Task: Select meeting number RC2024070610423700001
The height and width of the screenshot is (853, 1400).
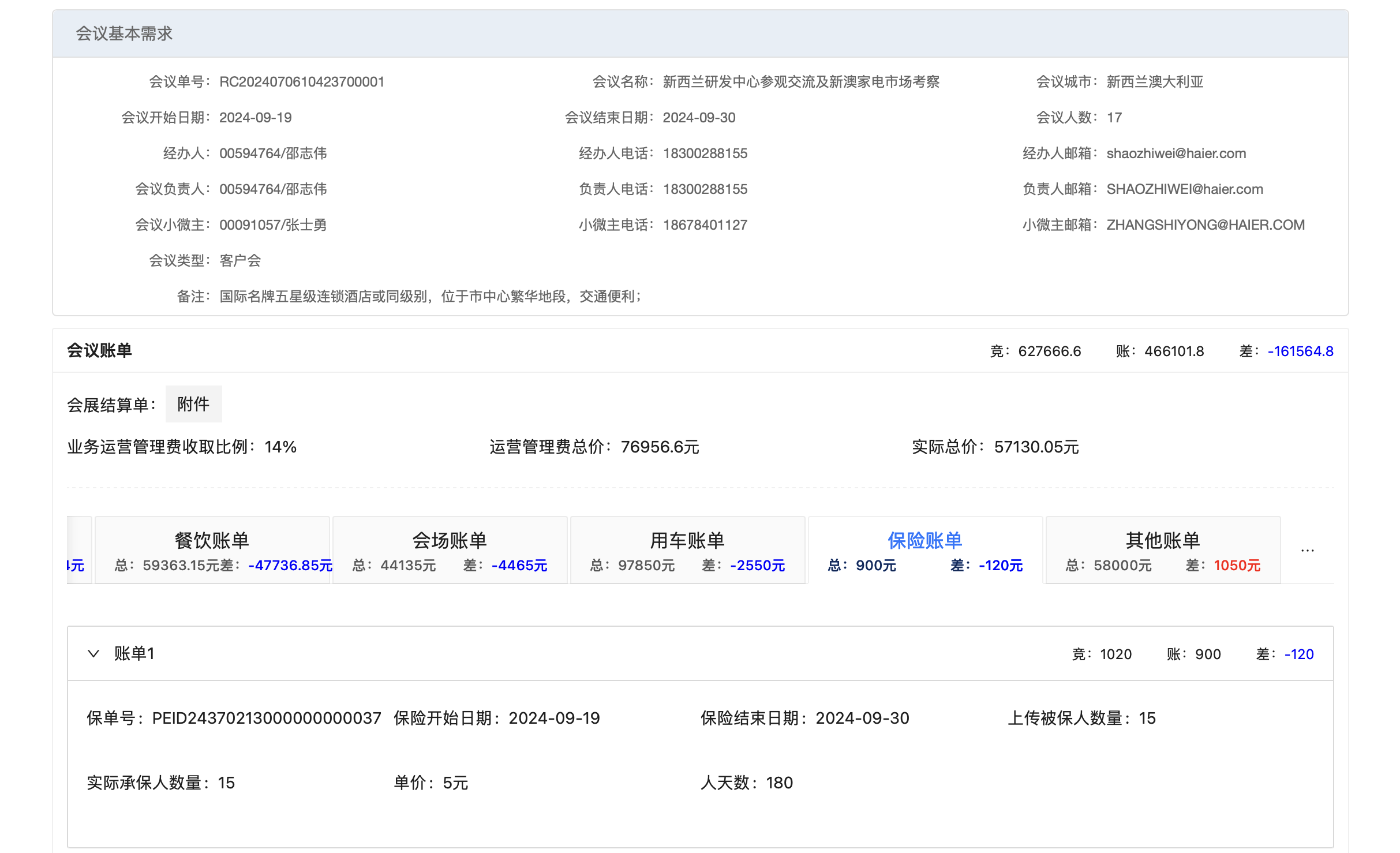Action: [302, 81]
